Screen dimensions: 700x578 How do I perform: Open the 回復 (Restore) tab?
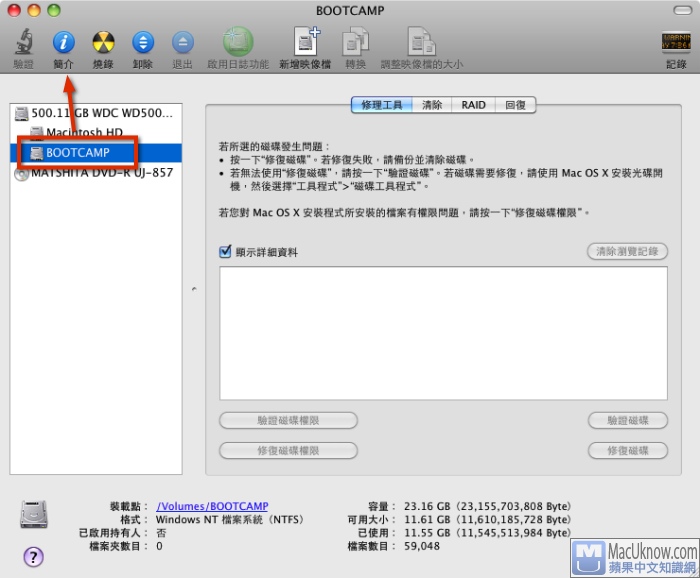click(x=516, y=105)
